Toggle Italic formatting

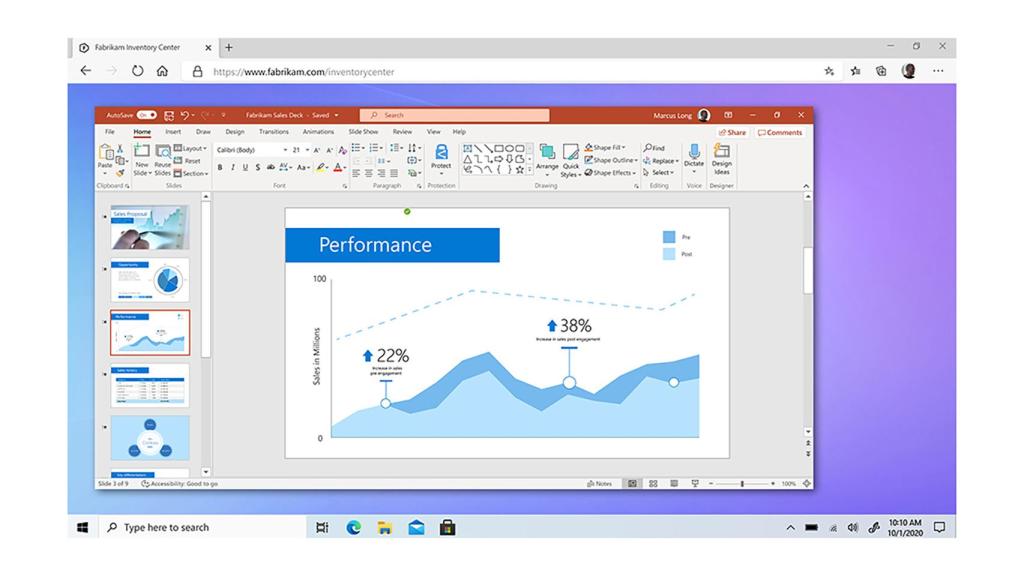tap(232, 168)
